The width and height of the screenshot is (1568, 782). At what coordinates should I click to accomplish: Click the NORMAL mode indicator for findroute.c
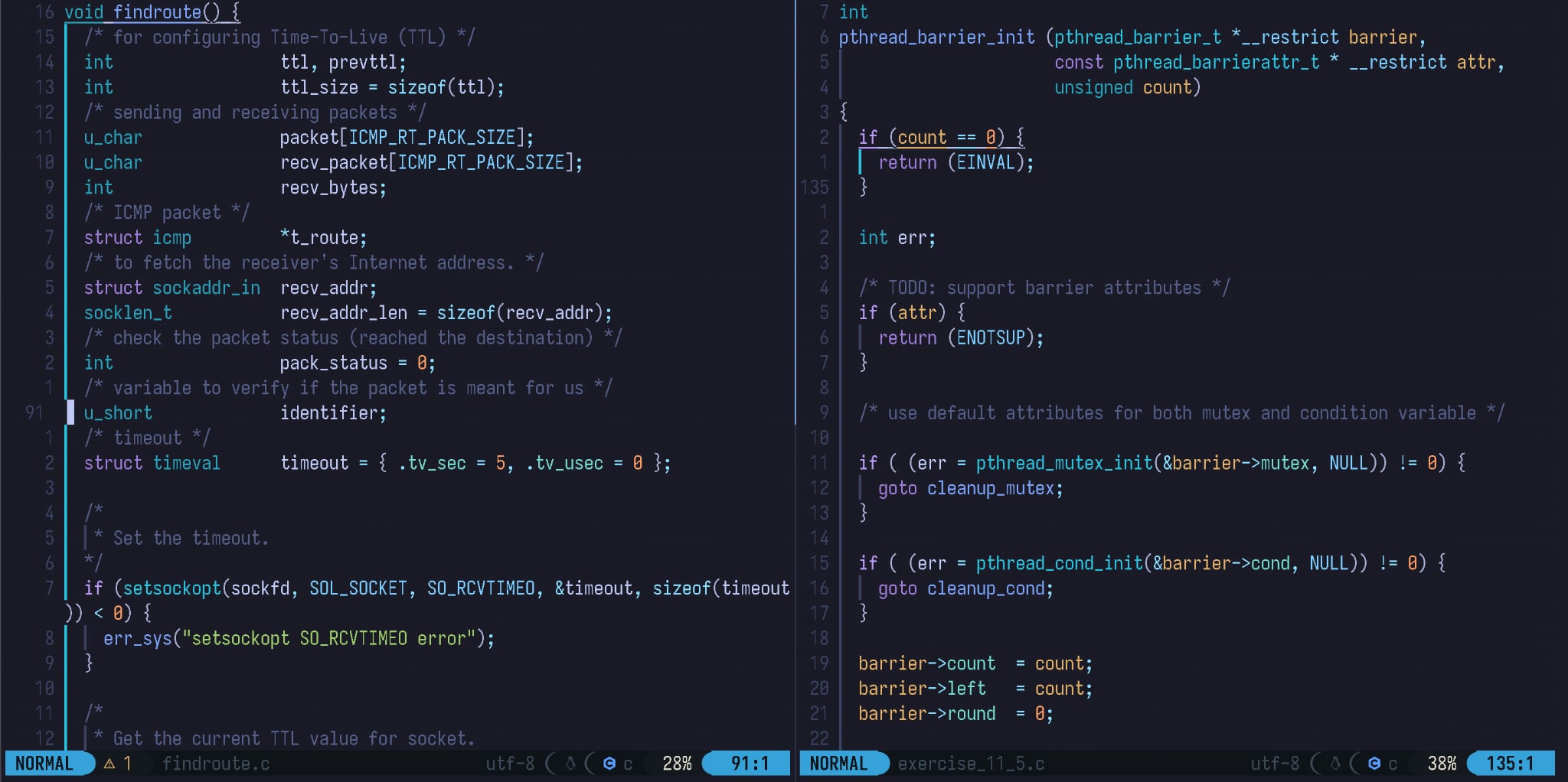44,764
